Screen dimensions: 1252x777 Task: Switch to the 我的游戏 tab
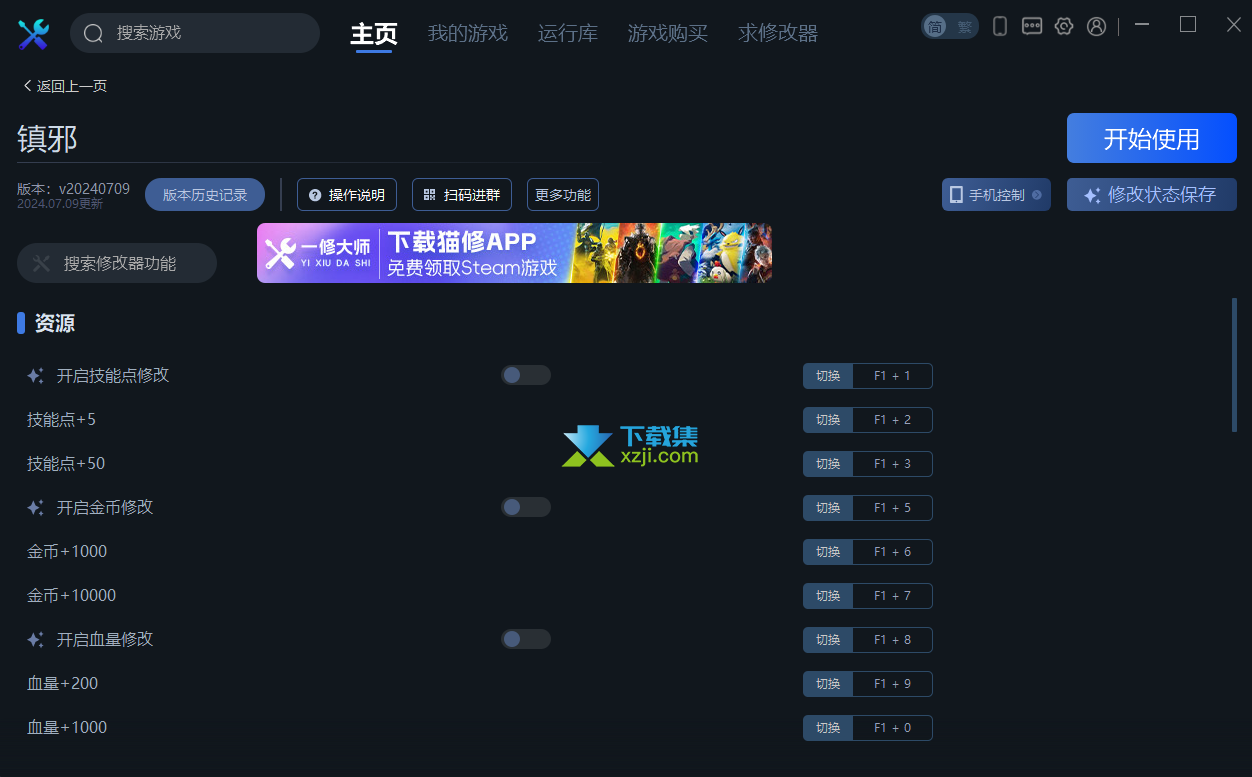(468, 33)
